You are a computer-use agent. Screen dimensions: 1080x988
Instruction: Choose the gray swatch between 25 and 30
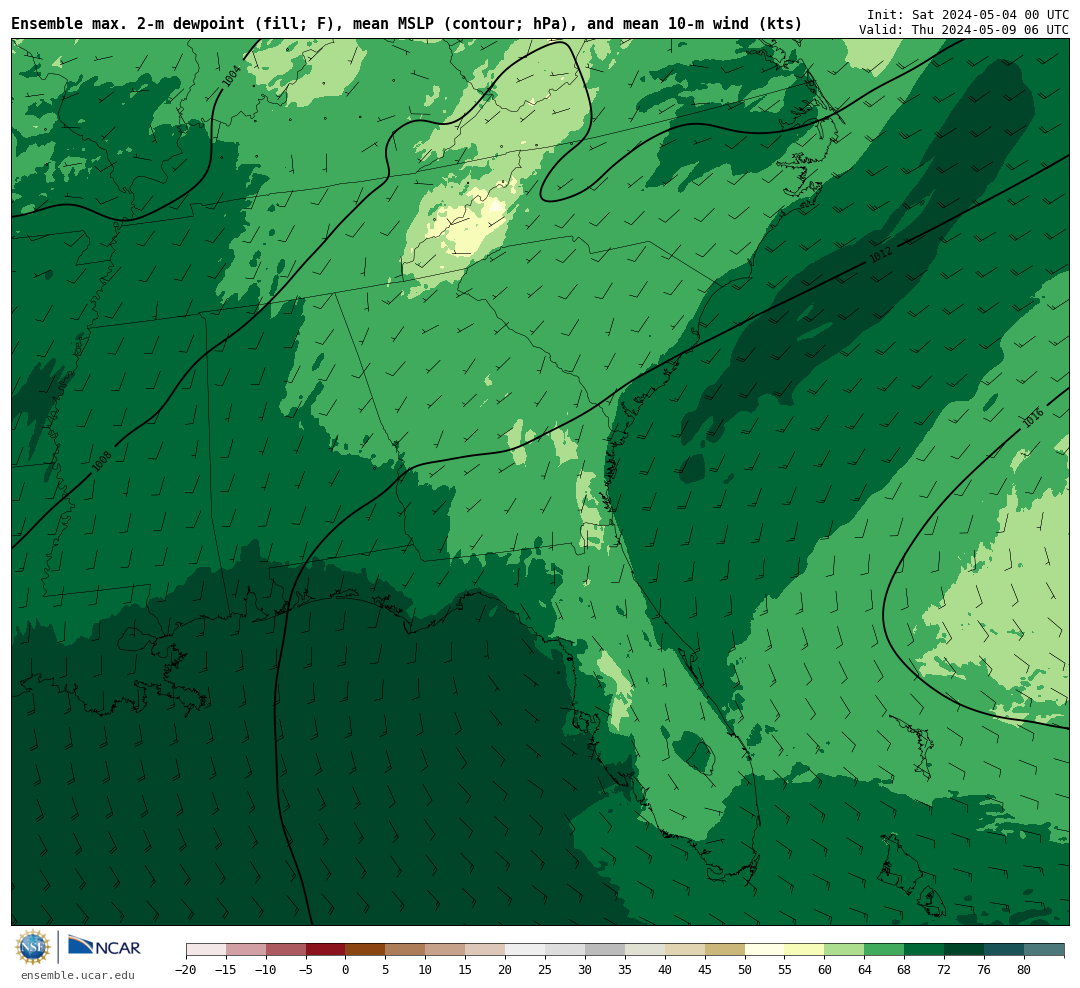565,950
